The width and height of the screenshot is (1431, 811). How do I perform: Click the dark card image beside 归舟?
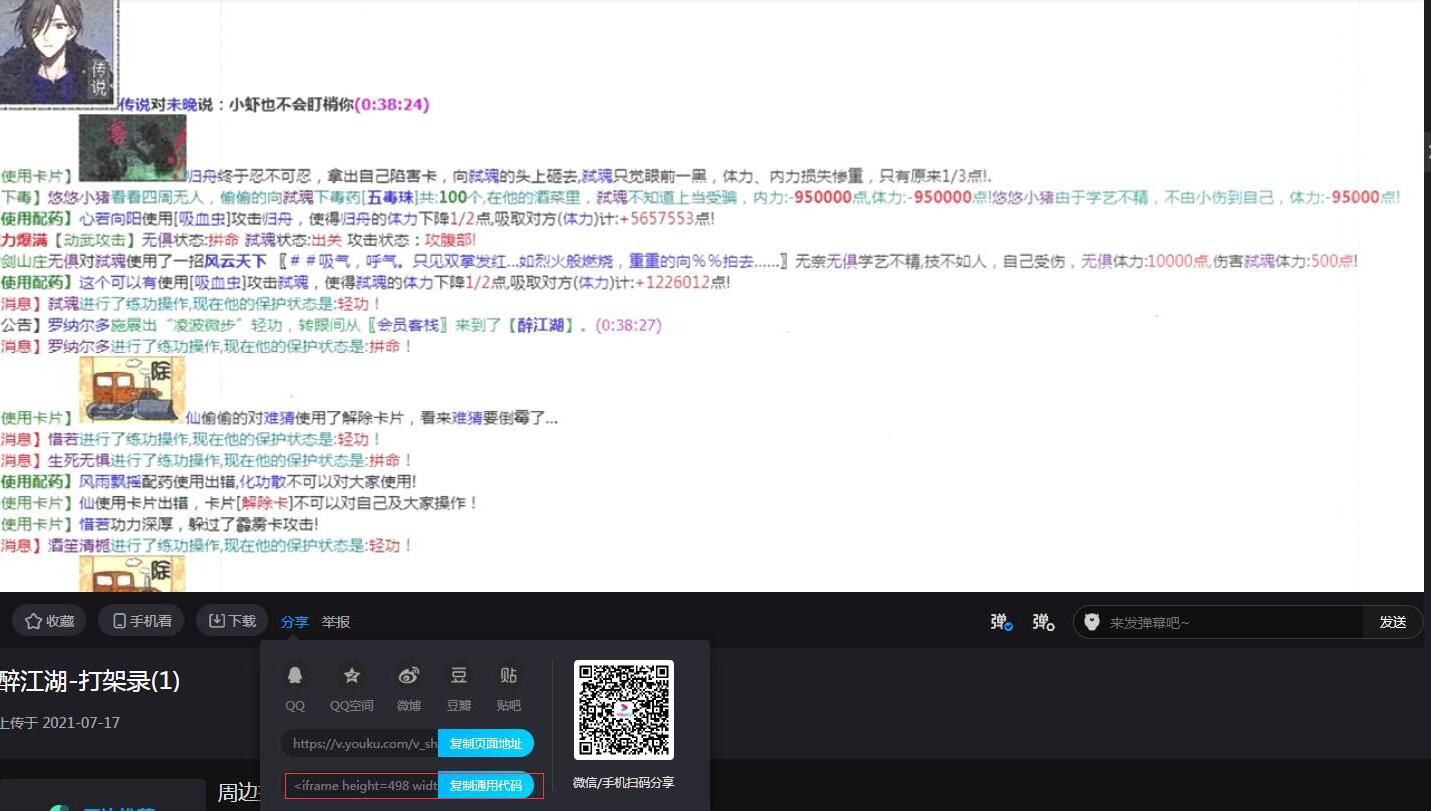pos(132,147)
